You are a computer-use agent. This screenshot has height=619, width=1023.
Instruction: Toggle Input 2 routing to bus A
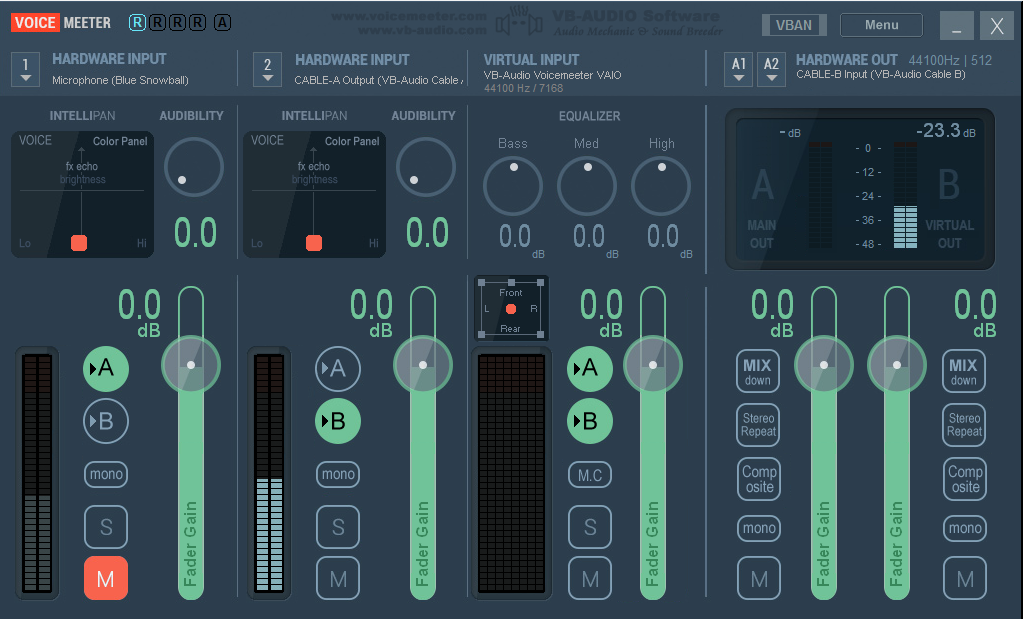[338, 369]
